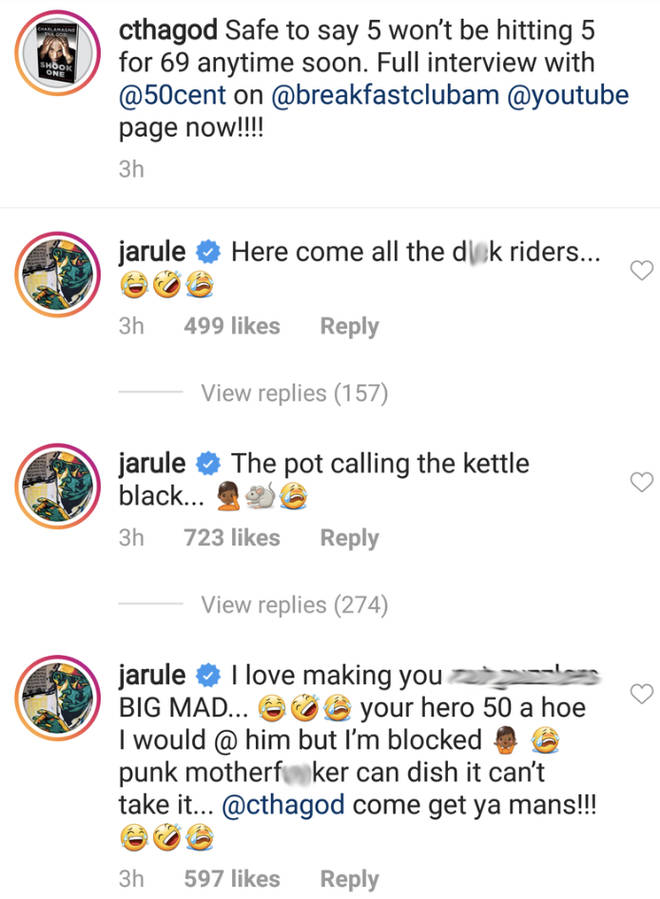Reply to the 723 likes comment

349,538
